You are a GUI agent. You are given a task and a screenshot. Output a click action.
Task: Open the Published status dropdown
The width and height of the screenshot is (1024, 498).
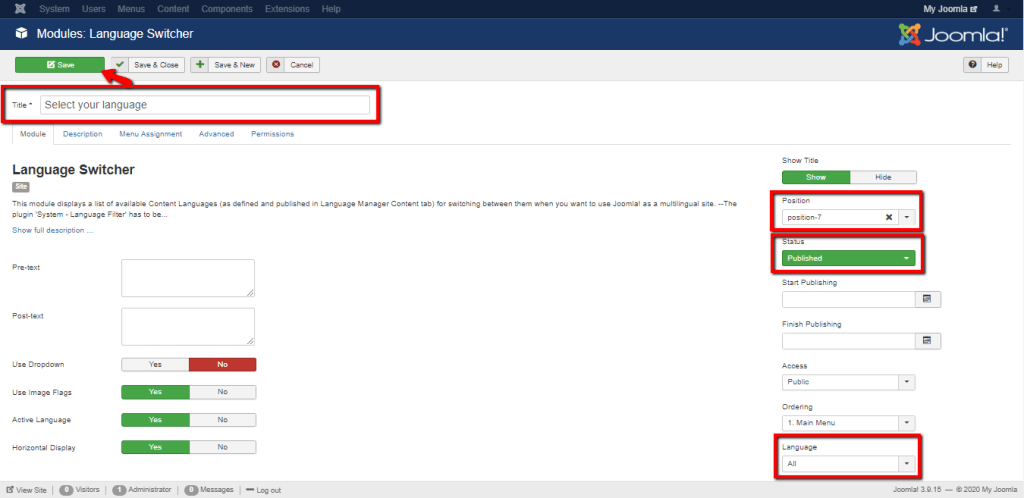(x=849, y=258)
